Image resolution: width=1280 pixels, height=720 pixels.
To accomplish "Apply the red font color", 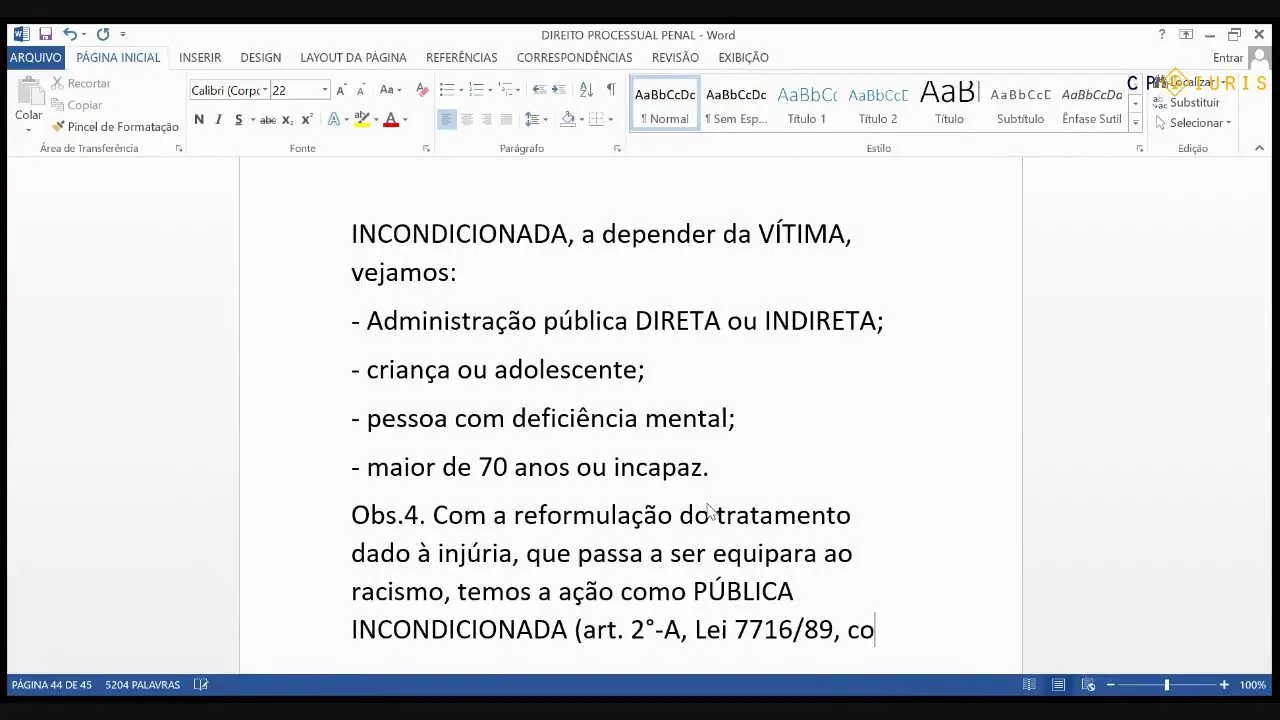I will [391, 120].
